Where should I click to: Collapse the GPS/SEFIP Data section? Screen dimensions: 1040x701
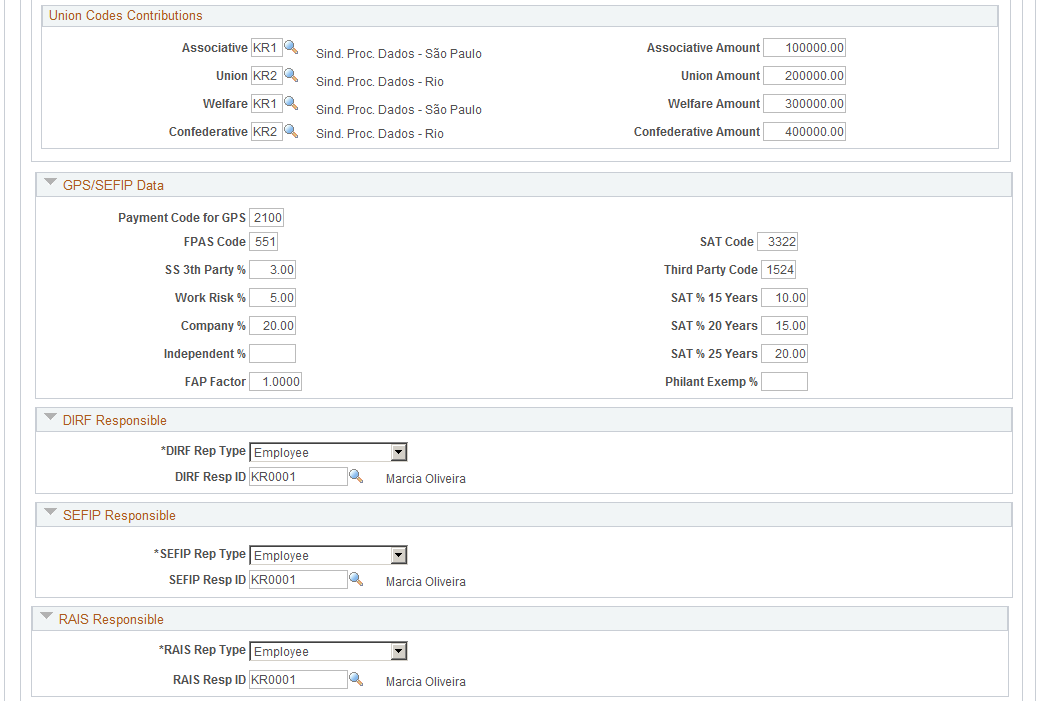(x=50, y=182)
